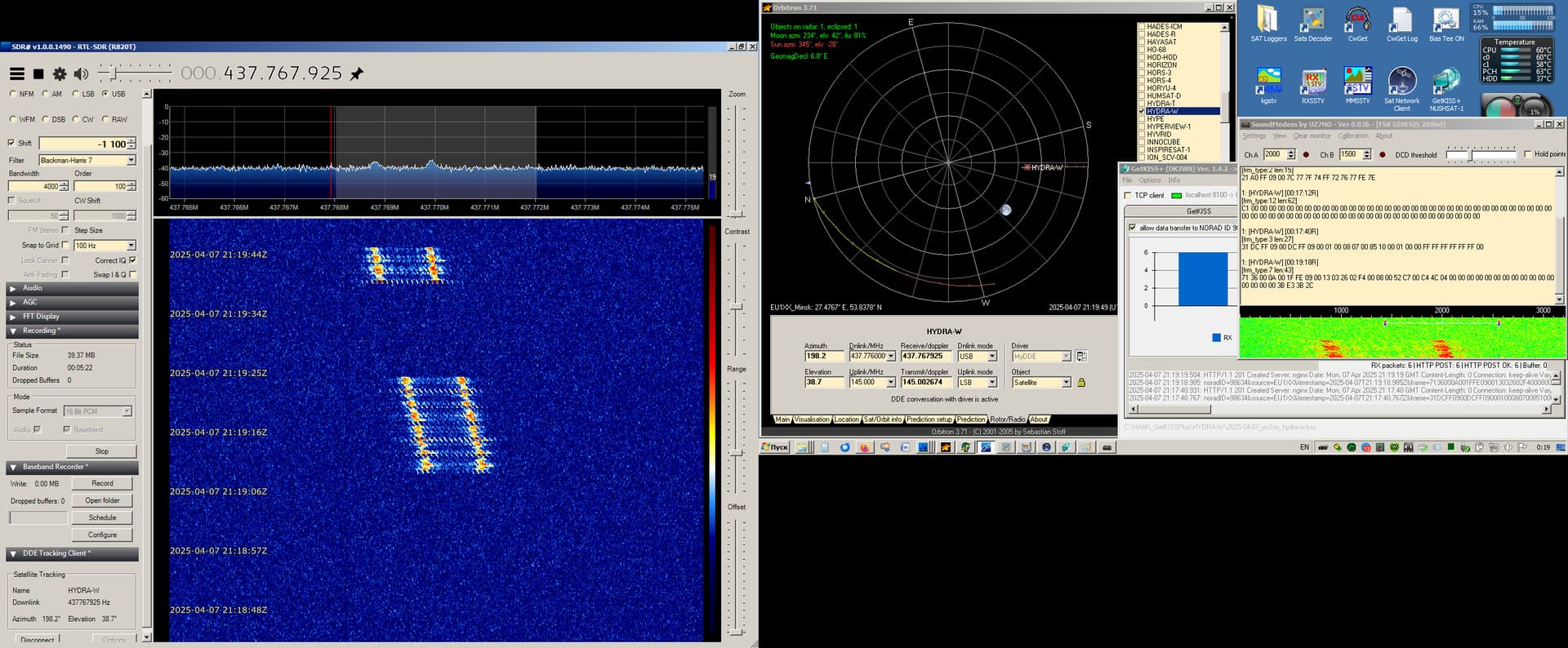This screenshot has width=1568, height=648.
Task: Click the SDR# stop playback square
Action: (x=38, y=74)
